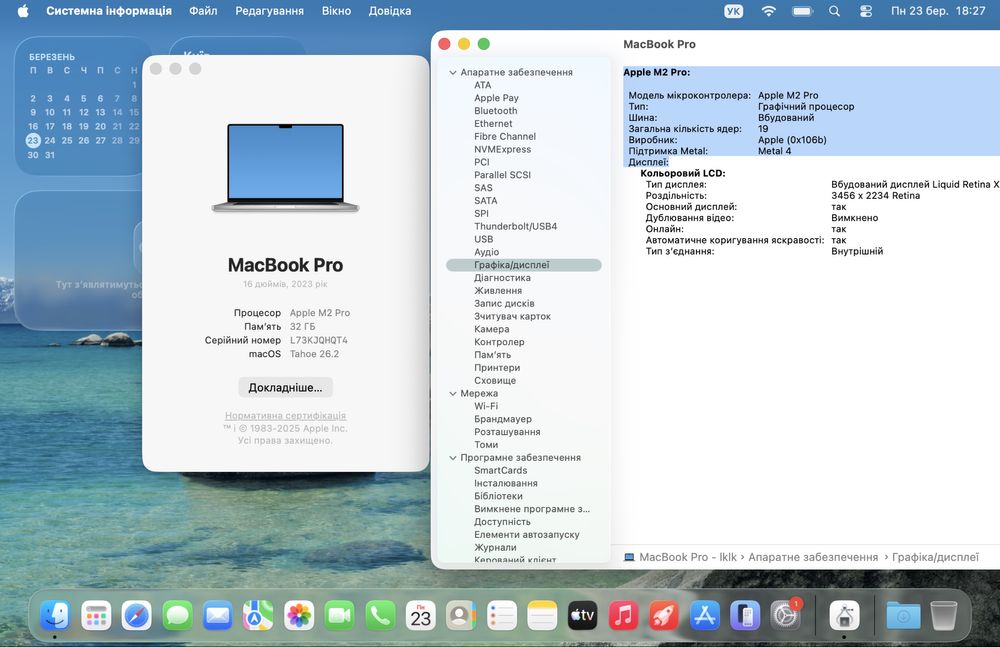Select Камера in the sidebar
Image resolution: width=1000 pixels, height=647 pixels.
tap(492, 329)
